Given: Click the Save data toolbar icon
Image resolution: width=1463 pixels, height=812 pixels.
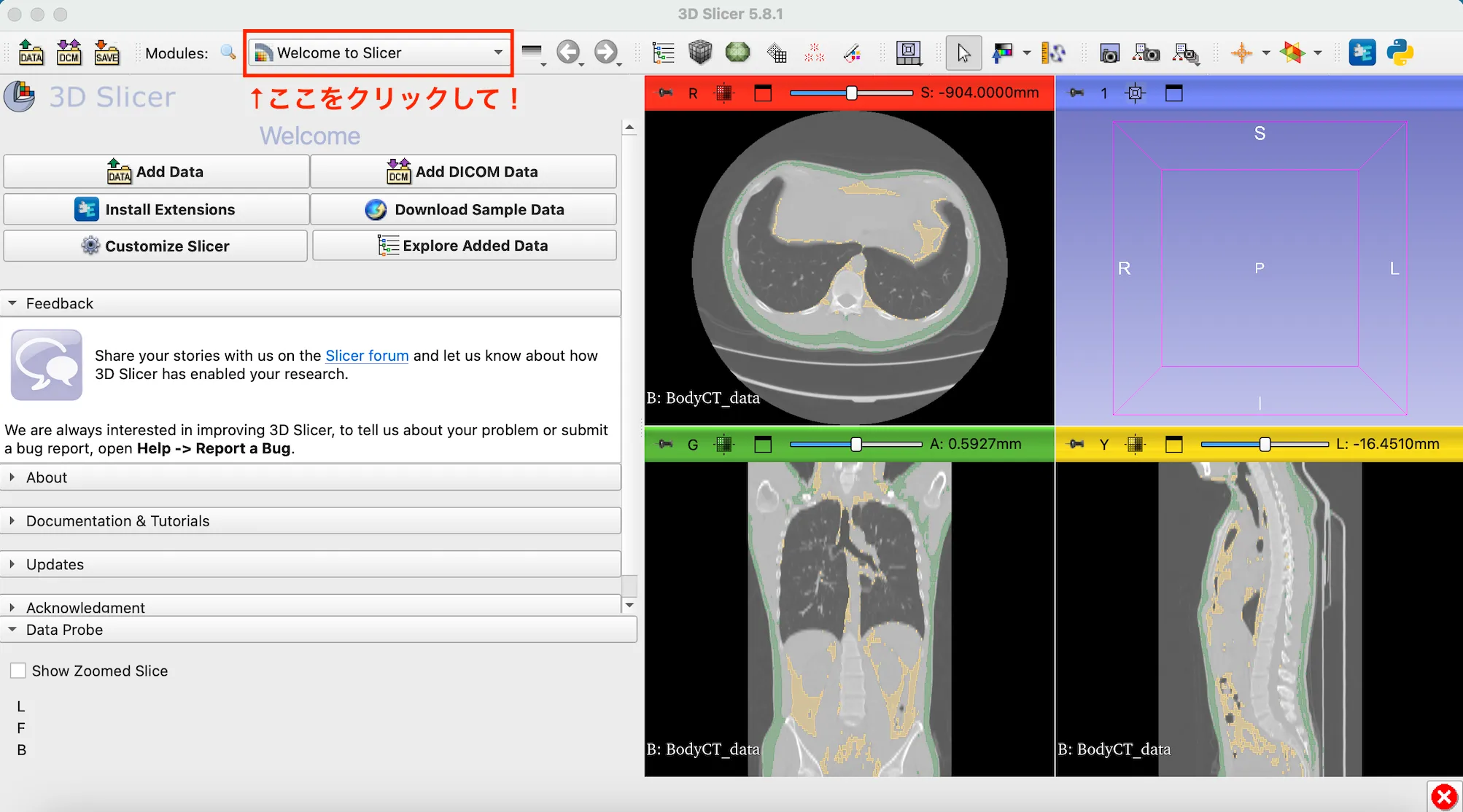Looking at the screenshot, I should (x=106, y=51).
